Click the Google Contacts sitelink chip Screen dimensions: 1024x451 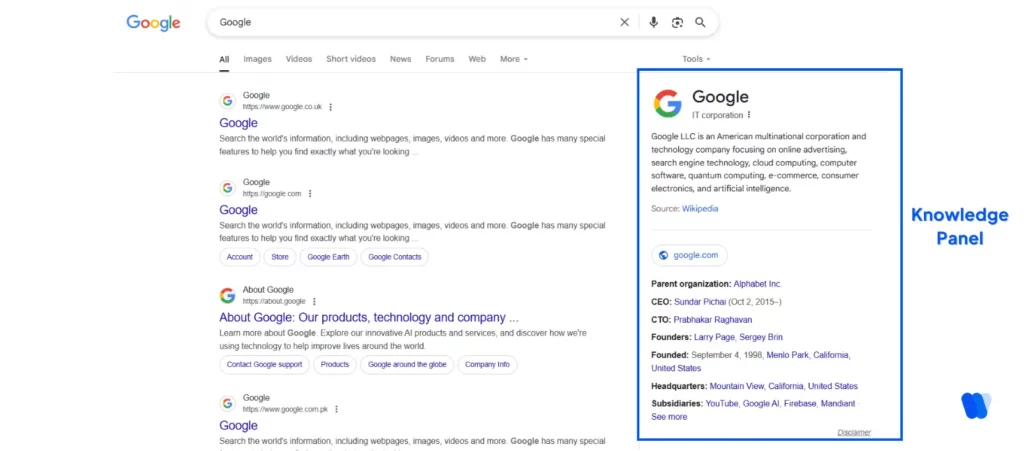tap(394, 257)
